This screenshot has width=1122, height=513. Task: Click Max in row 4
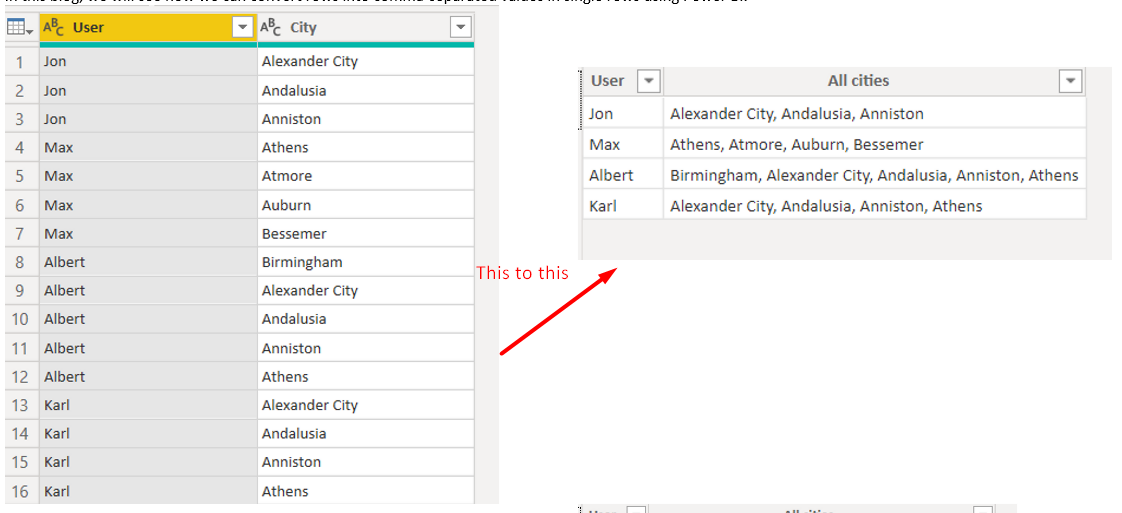[148, 147]
